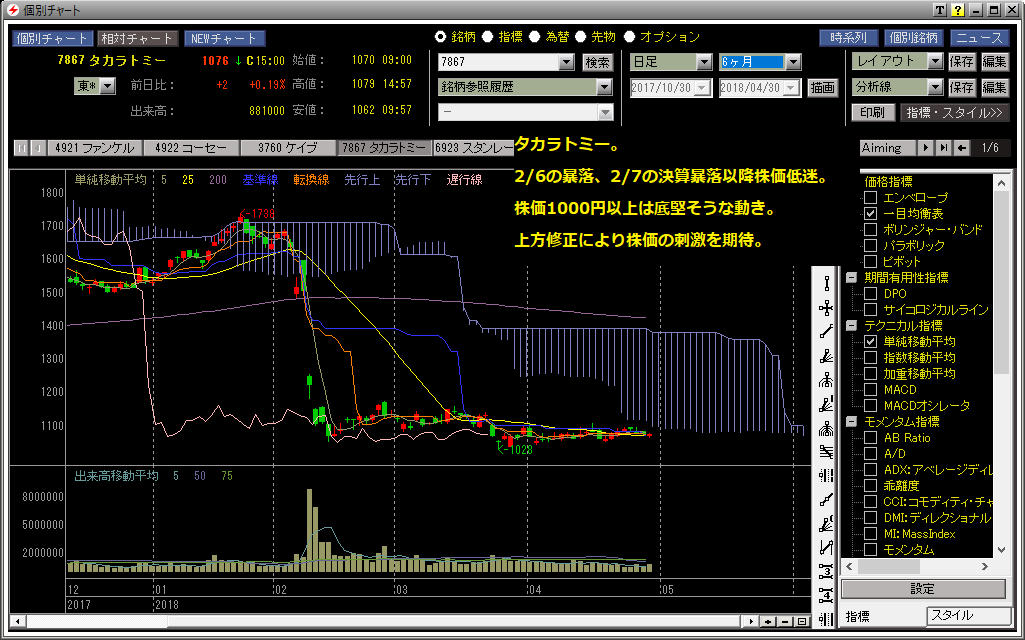Click the 検索 search button
Image resolution: width=1025 pixels, height=640 pixels.
coord(597,62)
